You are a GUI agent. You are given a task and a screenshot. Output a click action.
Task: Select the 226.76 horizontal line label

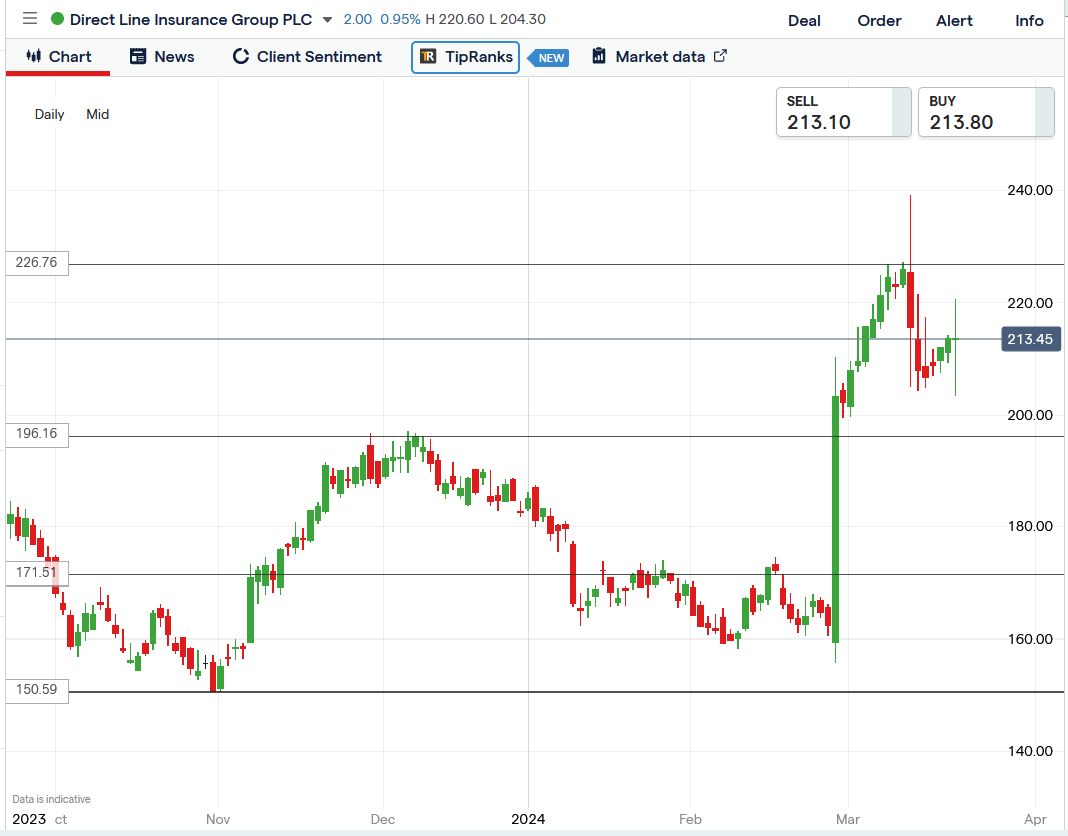[37, 263]
